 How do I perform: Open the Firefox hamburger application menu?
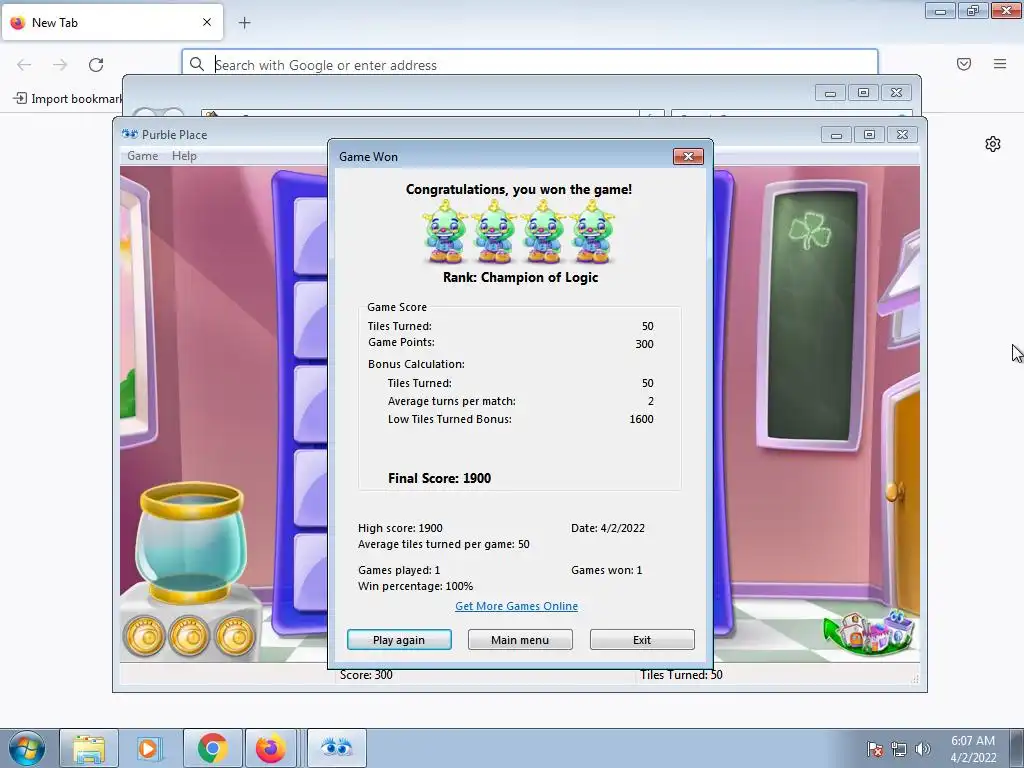click(x=1000, y=64)
